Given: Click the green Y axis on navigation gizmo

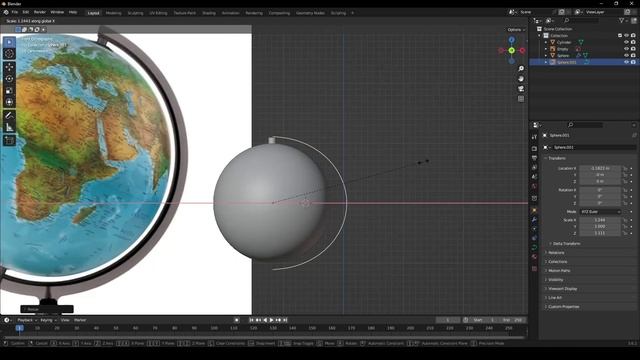Looking at the screenshot, I should click(511, 50).
